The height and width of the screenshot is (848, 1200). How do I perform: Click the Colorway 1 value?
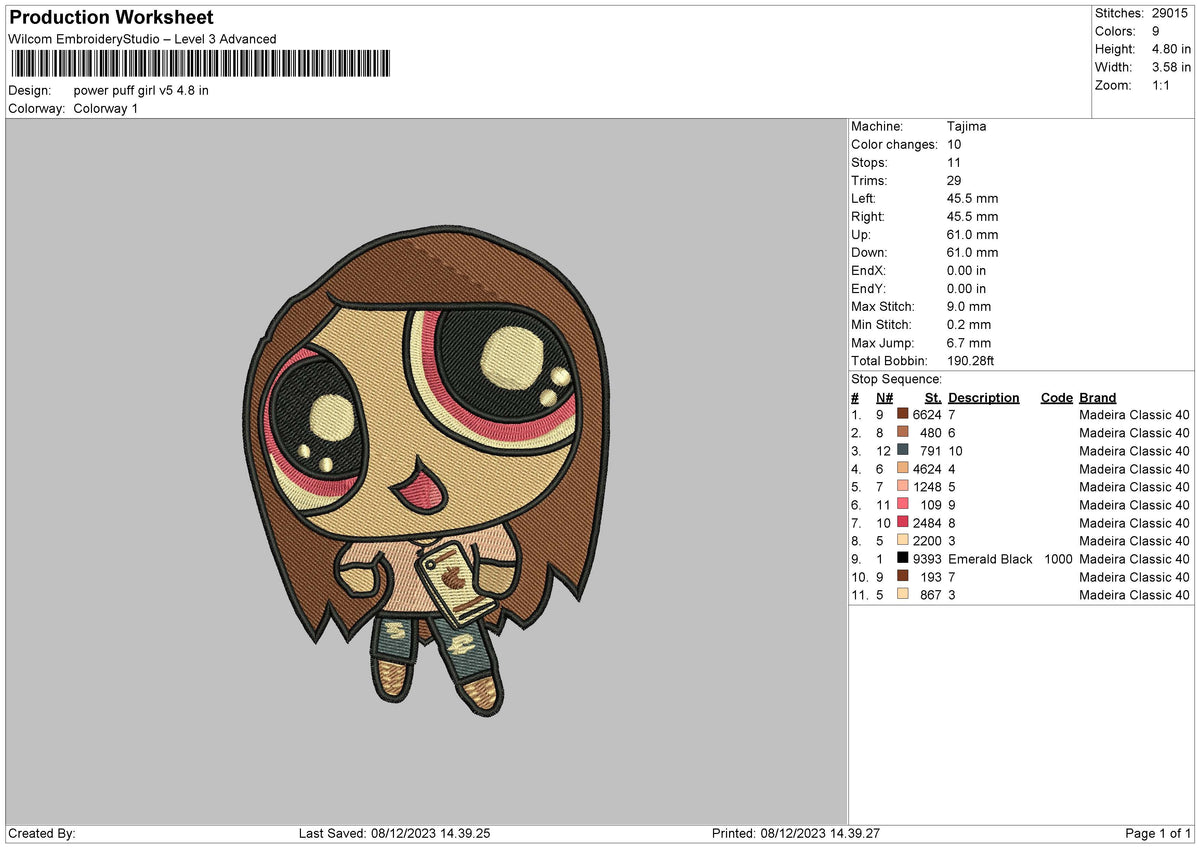coord(105,108)
